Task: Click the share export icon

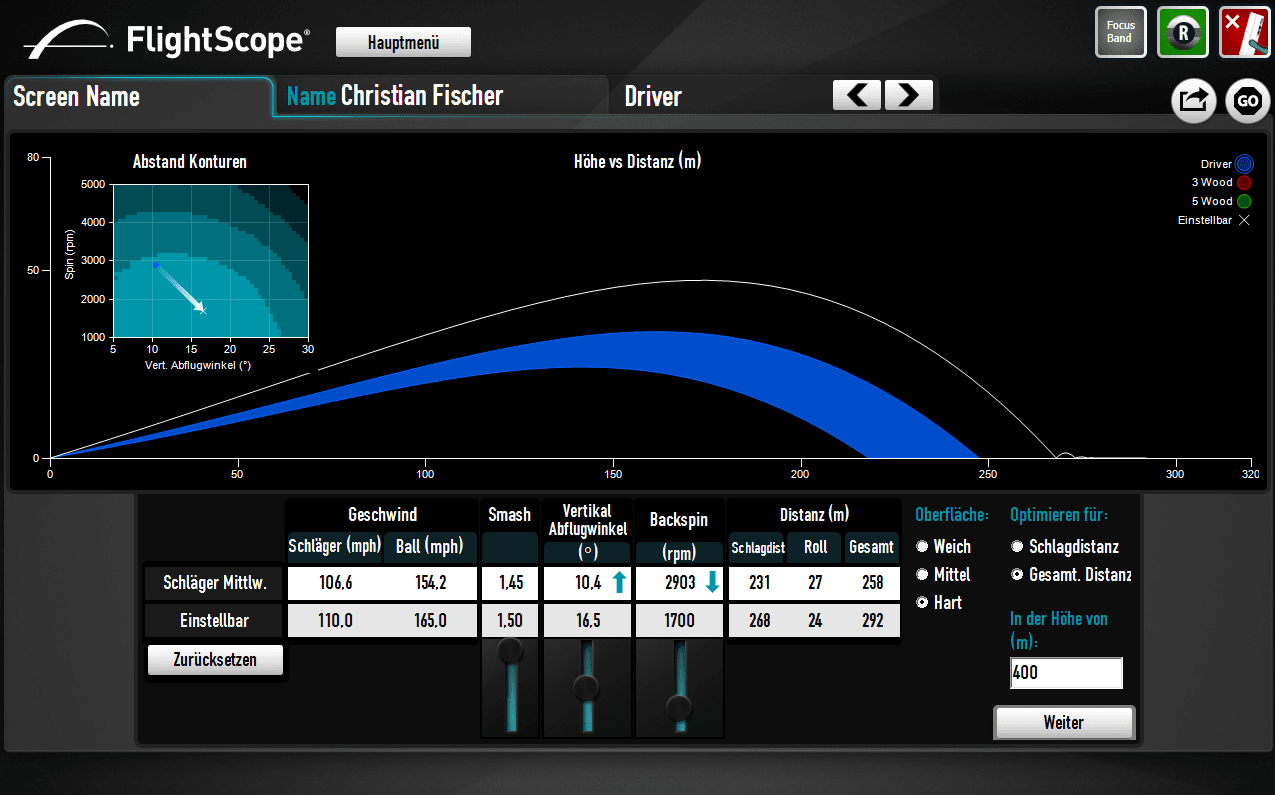Action: [1193, 100]
